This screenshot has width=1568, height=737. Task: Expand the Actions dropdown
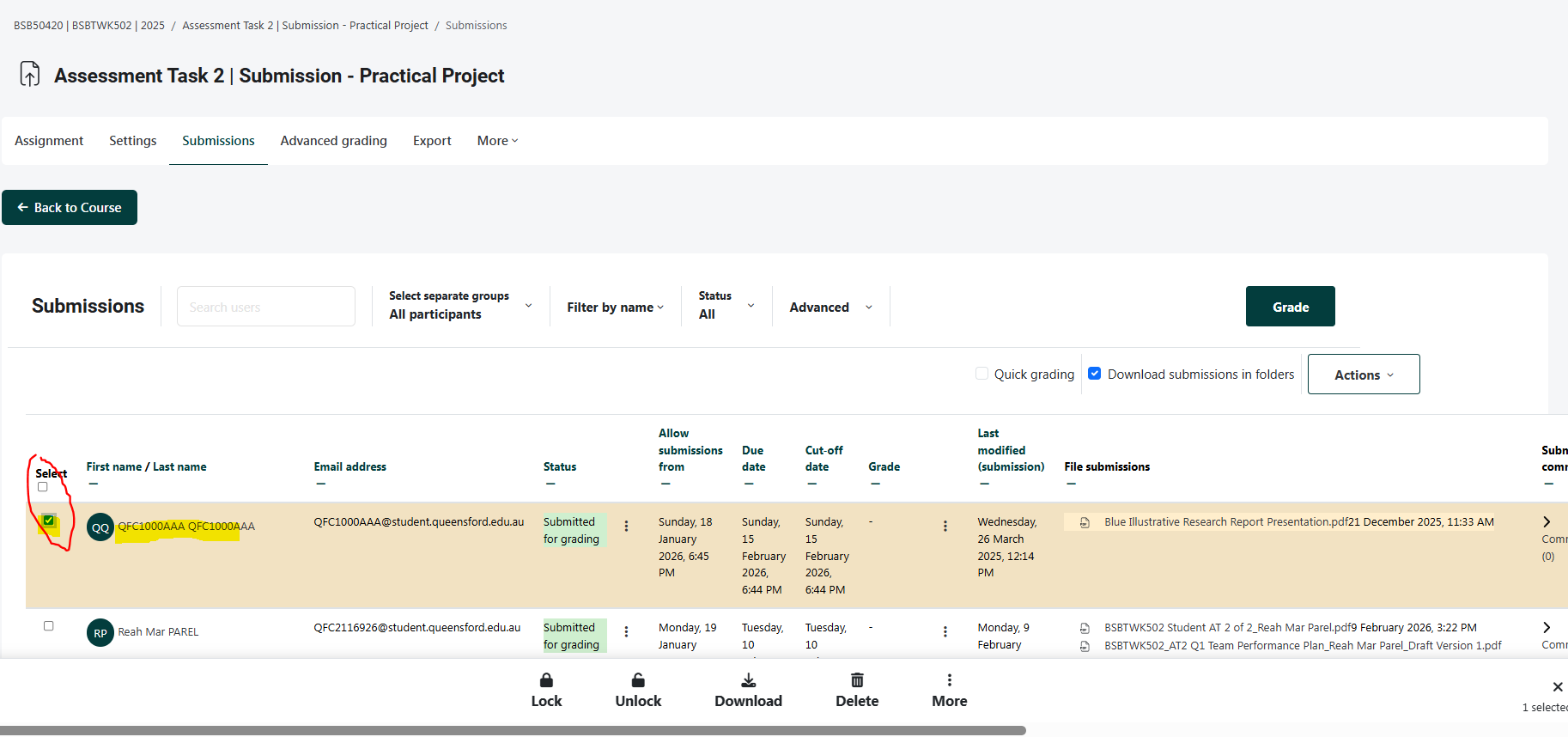[1363, 375]
